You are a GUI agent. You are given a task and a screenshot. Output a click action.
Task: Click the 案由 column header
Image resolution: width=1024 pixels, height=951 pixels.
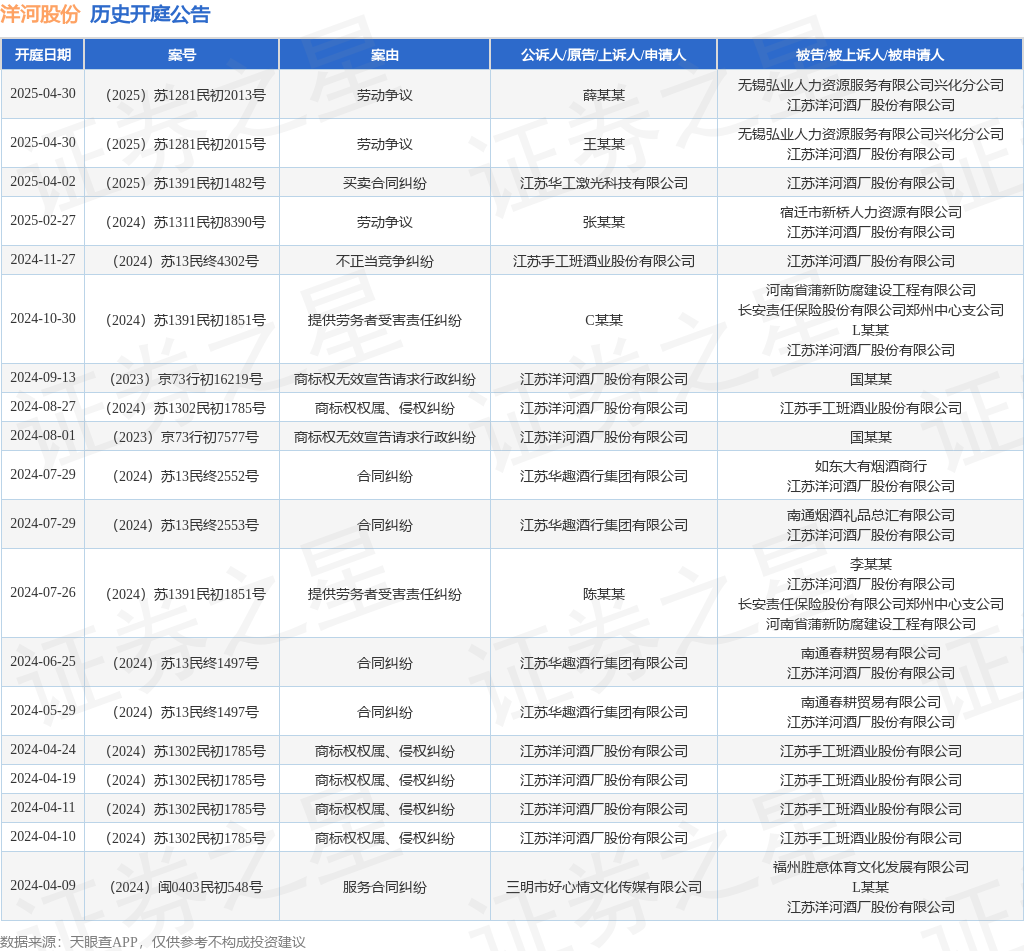[385, 55]
